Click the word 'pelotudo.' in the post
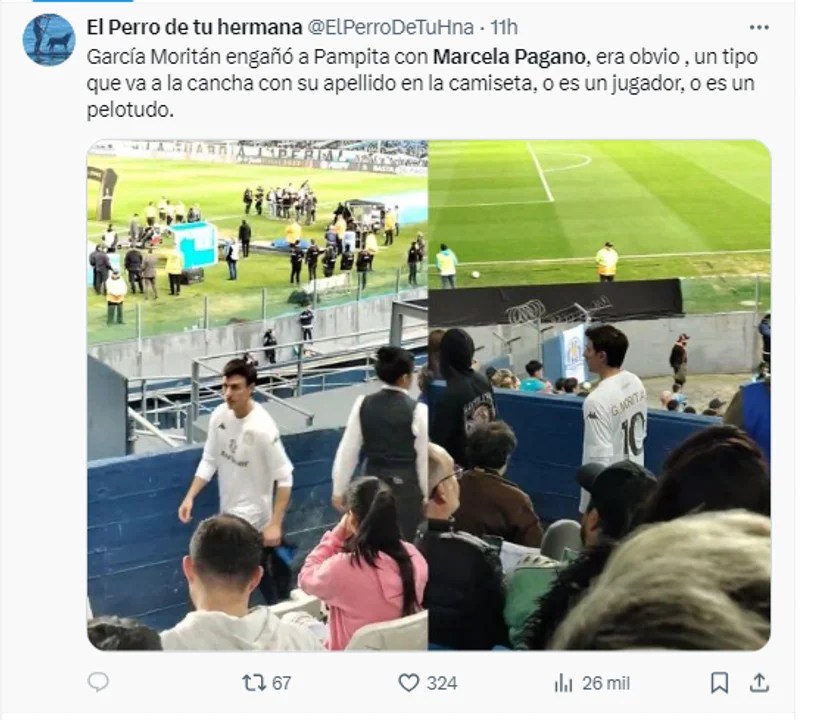833x720 pixels. (130, 110)
